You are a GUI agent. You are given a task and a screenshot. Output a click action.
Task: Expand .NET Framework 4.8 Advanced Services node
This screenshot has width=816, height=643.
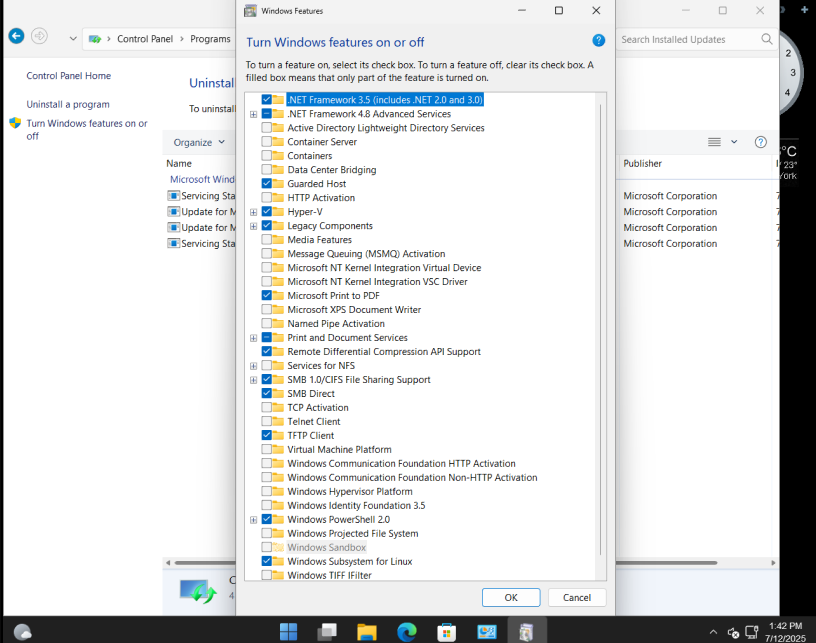pos(253,114)
